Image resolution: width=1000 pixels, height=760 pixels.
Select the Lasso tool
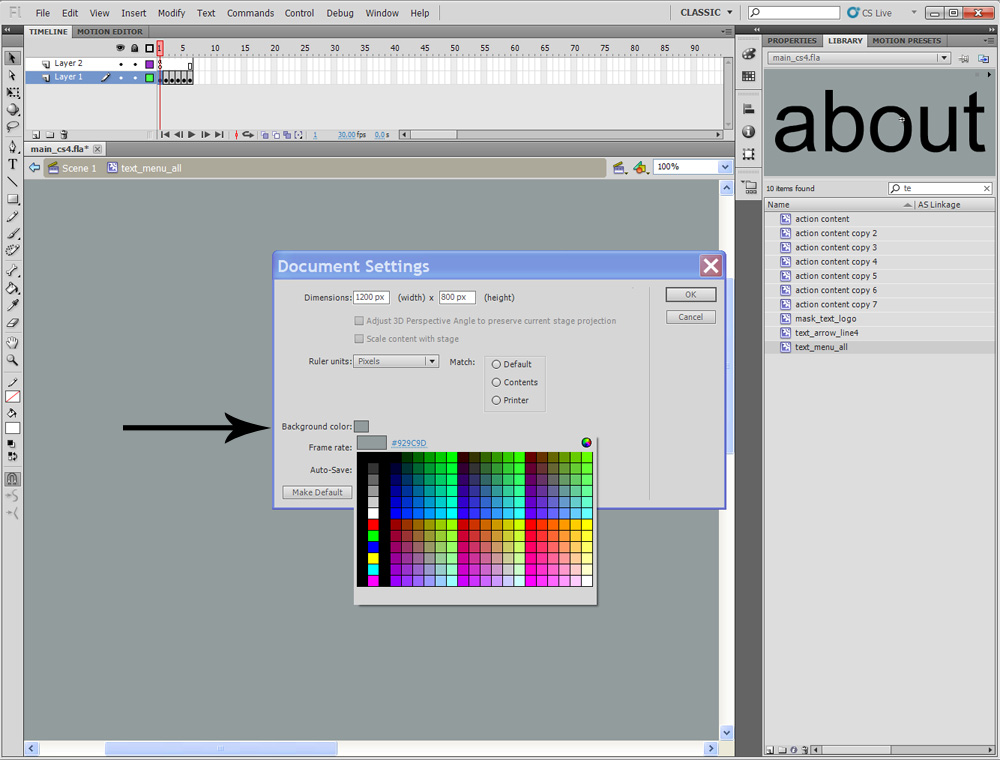point(13,127)
